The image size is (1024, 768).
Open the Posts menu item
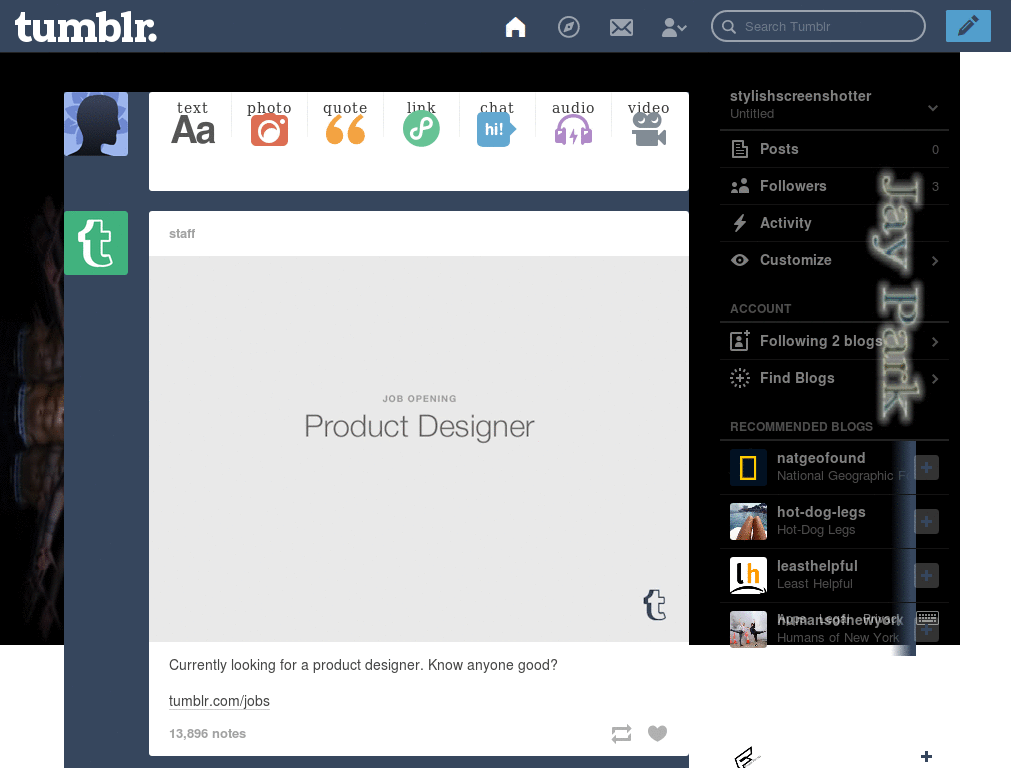pos(834,149)
